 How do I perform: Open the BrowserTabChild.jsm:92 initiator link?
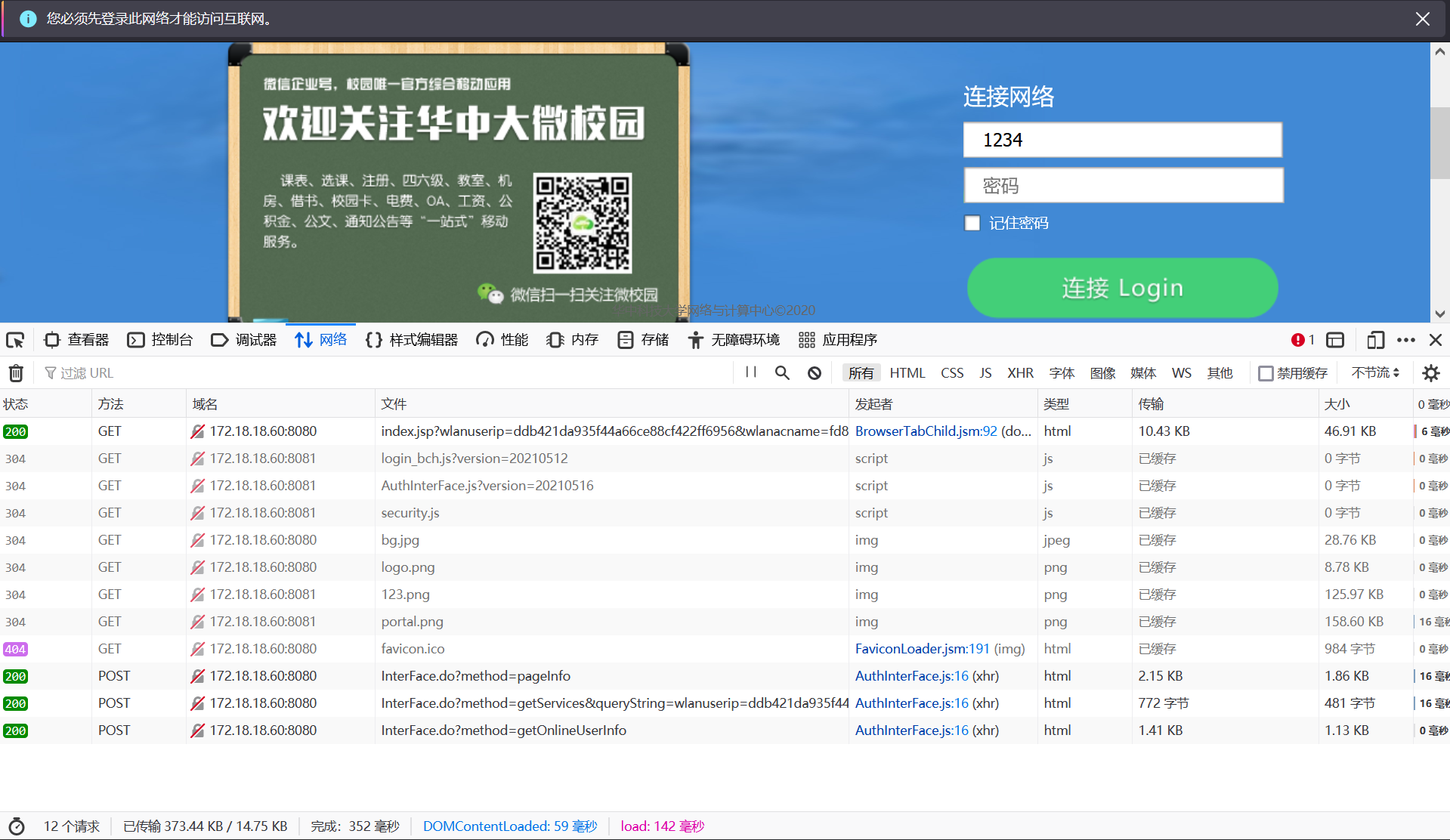[x=926, y=431]
